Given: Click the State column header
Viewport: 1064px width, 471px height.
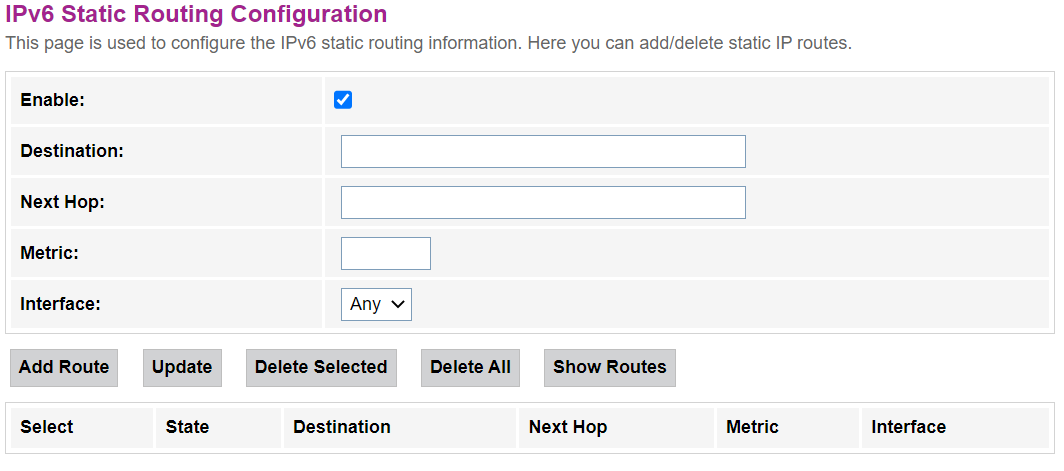Looking at the screenshot, I should tap(187, 427).
